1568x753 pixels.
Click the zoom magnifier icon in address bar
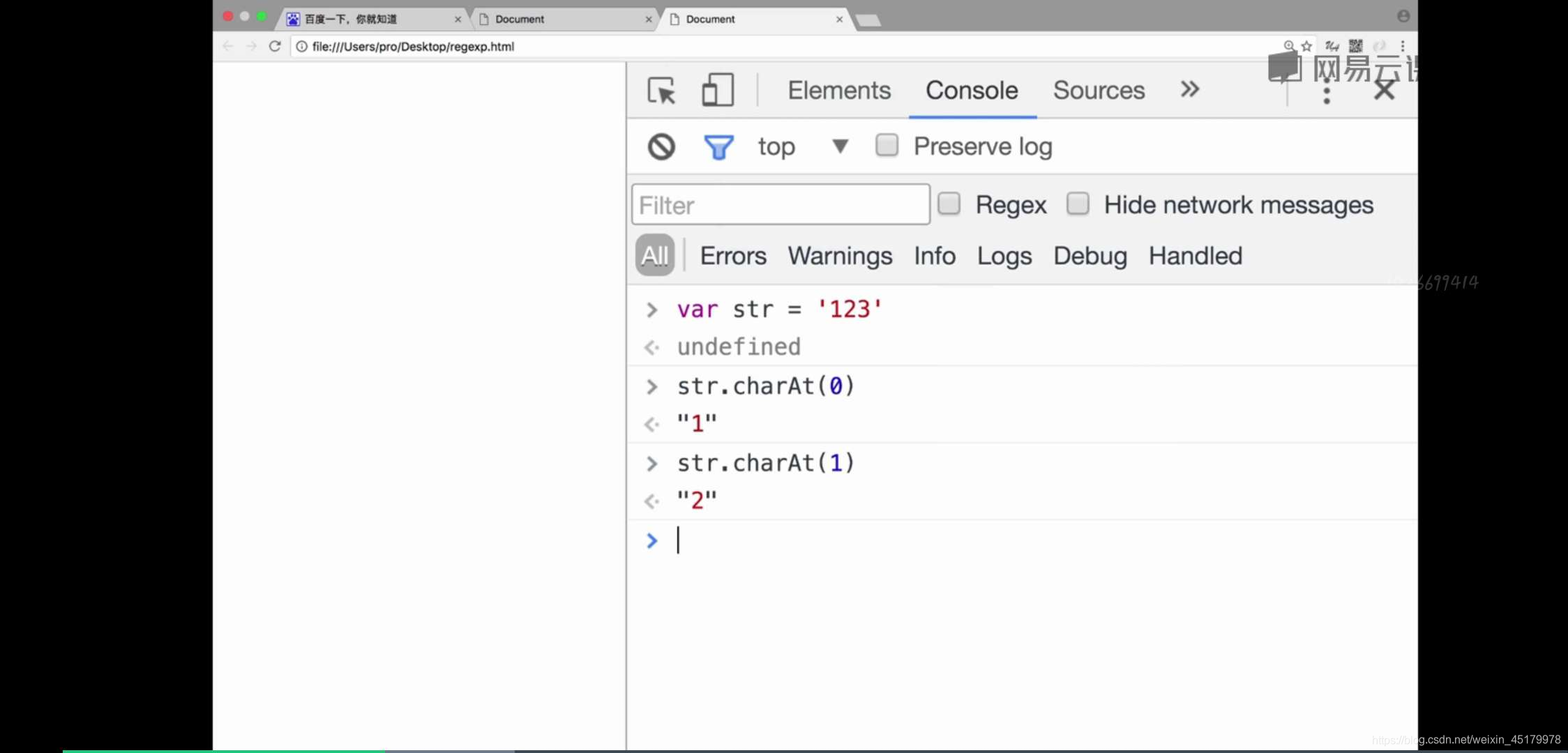(1288, 46)
